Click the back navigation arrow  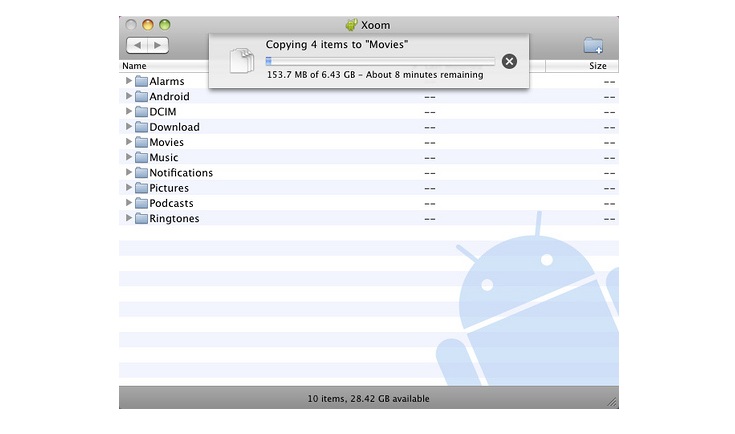(137, 46)
